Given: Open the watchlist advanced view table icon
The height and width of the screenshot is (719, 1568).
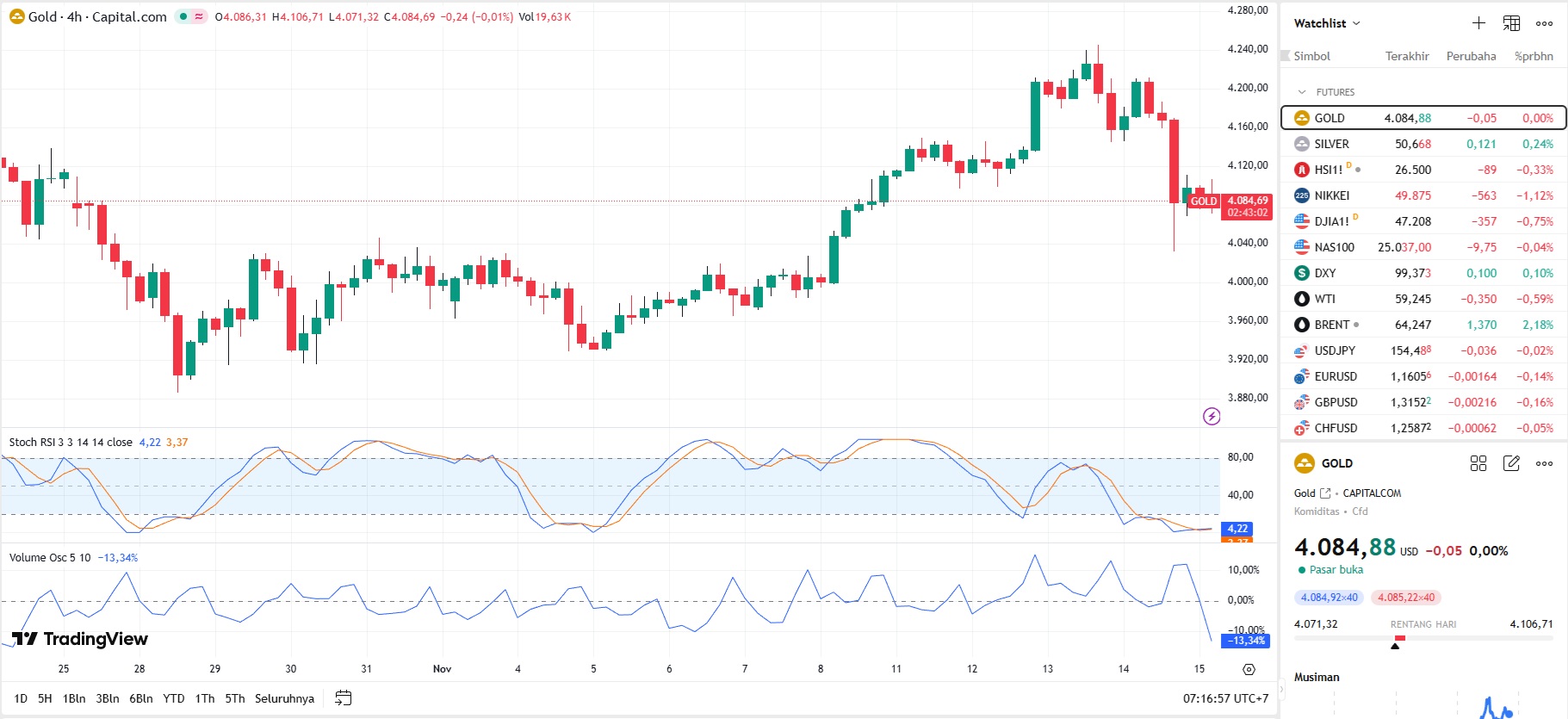Looking at the screenshot, I should (1511, 23).
